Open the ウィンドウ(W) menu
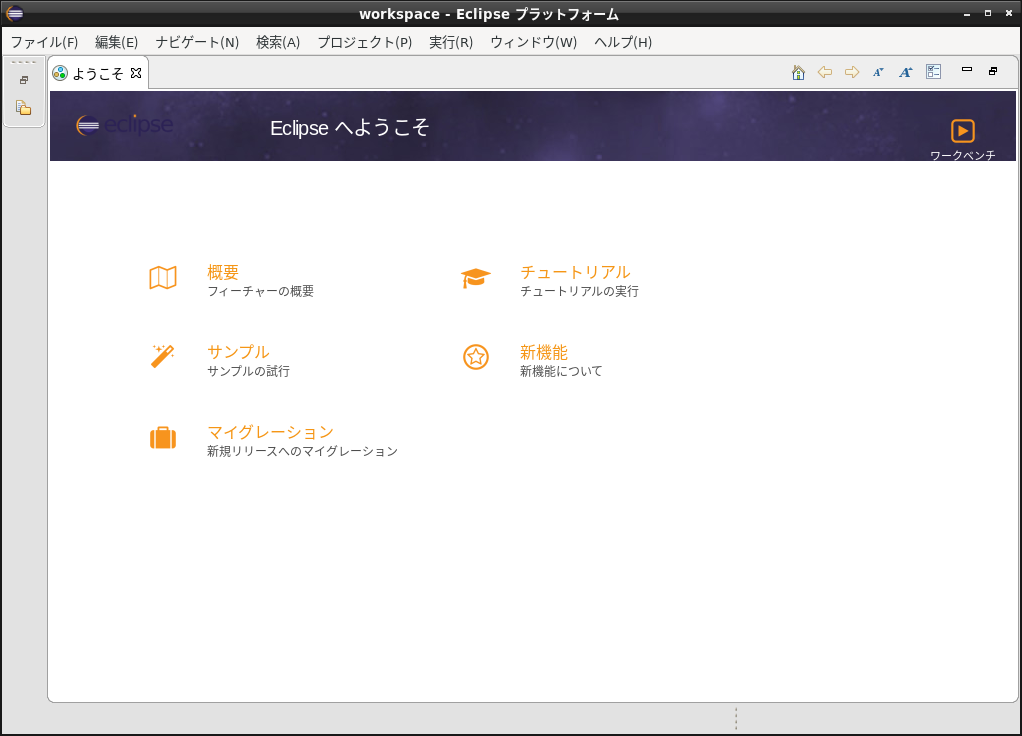1022x736 pixels. click(534, 42)
